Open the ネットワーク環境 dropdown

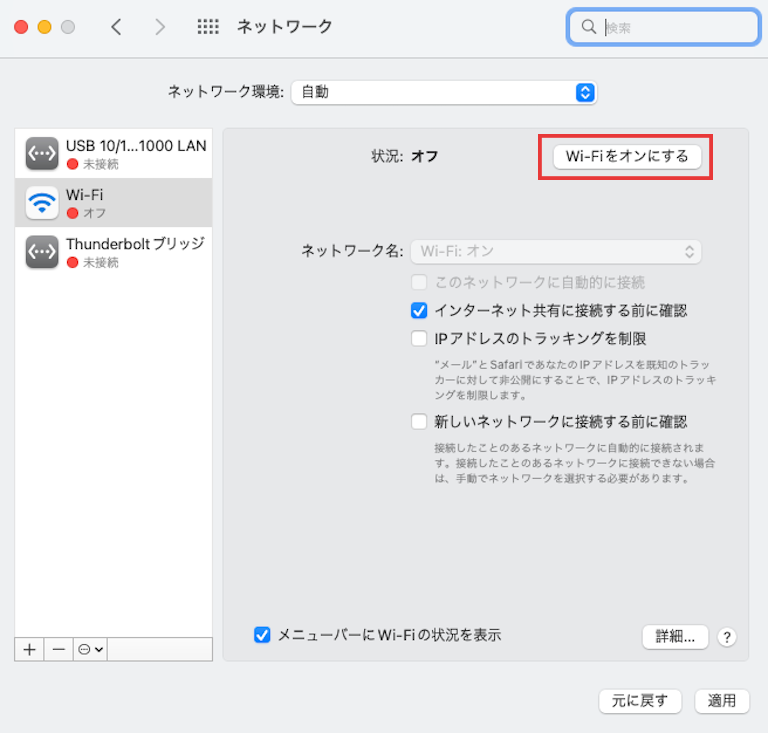[x=444, y=92]
